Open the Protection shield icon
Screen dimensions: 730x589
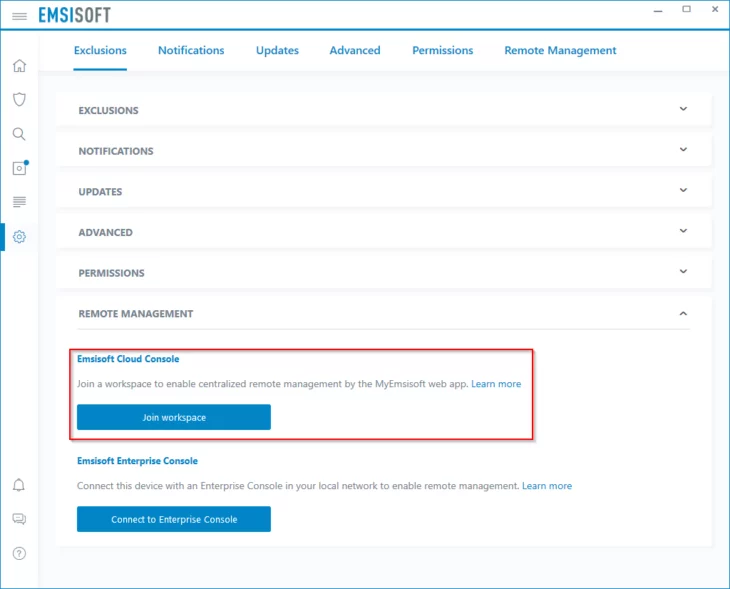(x=19, y=99)
